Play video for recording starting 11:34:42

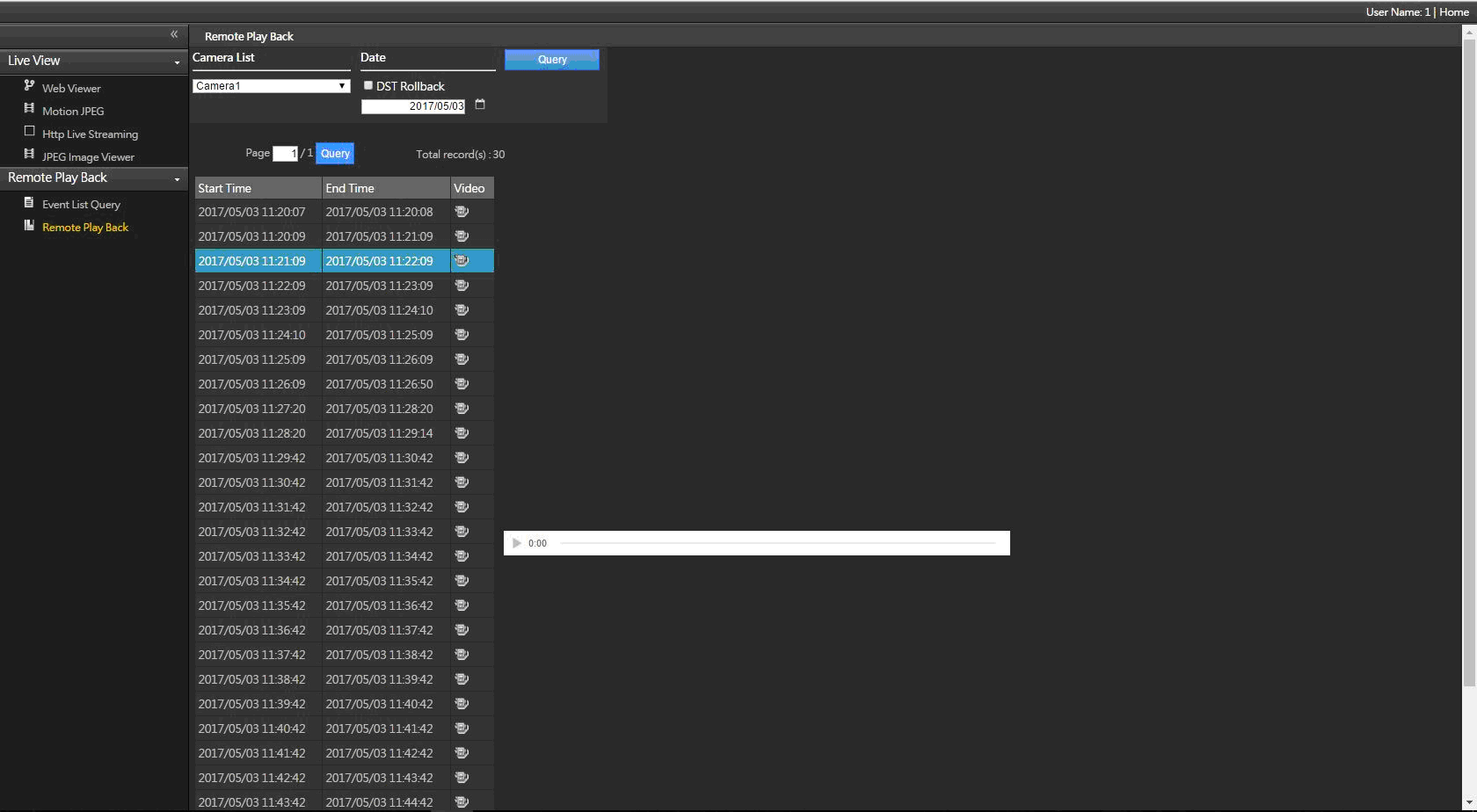[x=462, y=581]
